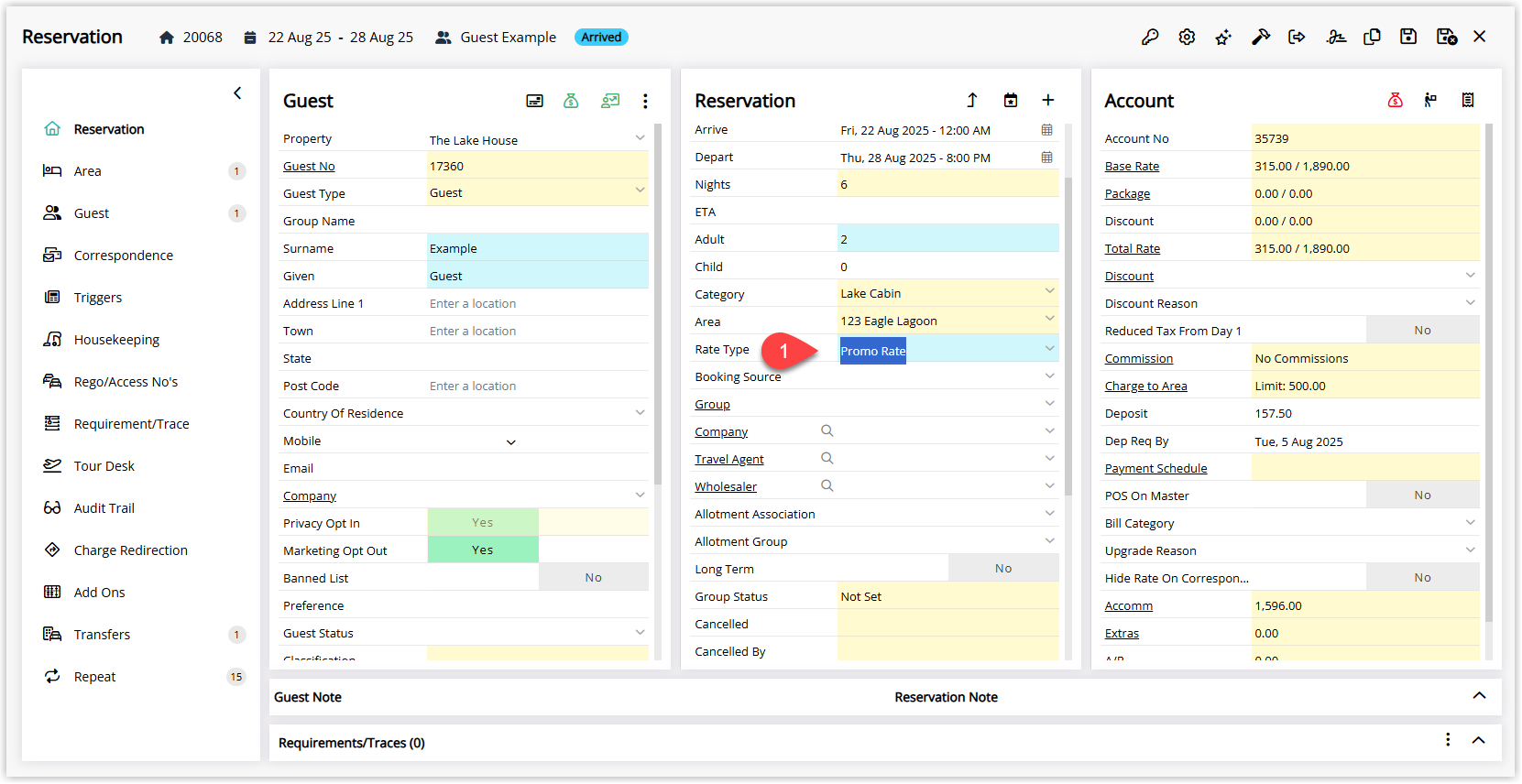Viewport: 1522px width, 784px height.
Task: Open the Booking Source dropdown
Action: (1049, 376)
